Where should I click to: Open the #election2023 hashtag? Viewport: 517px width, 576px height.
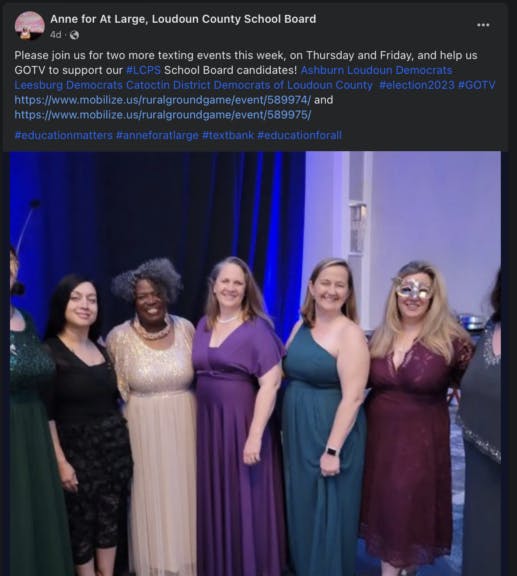(417, 85)
